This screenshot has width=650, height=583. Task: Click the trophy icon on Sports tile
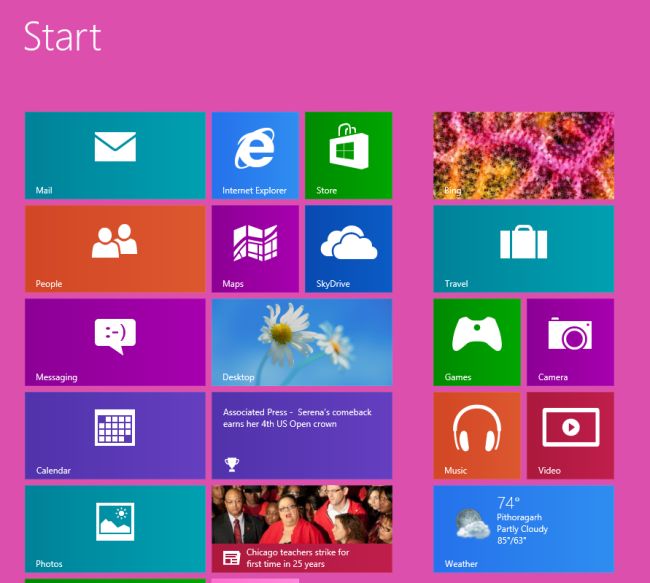pyautogui.click(x=232, y=464)
